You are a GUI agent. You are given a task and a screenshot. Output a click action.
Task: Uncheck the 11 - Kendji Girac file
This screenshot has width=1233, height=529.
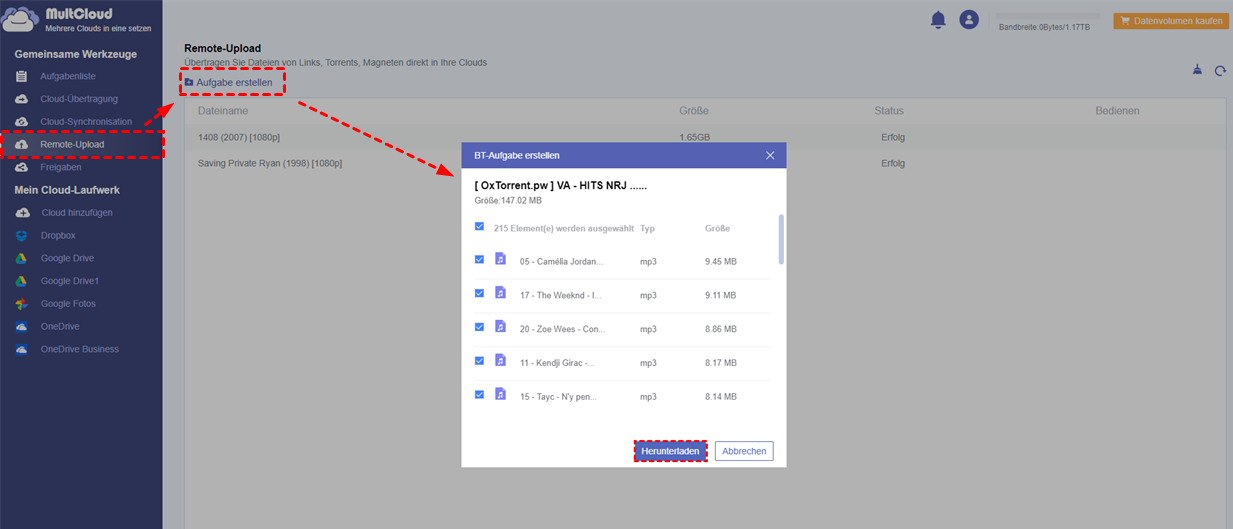(479, 361)
